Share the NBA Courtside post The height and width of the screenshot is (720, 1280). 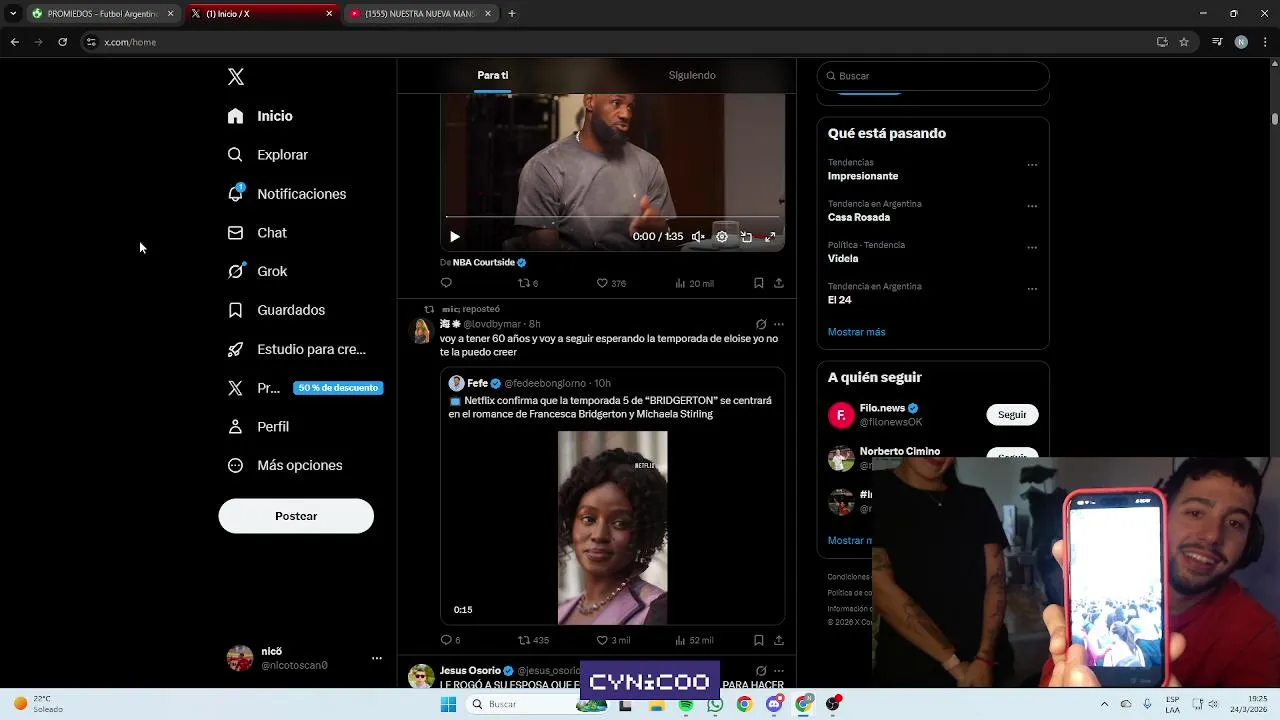point(779,283)
